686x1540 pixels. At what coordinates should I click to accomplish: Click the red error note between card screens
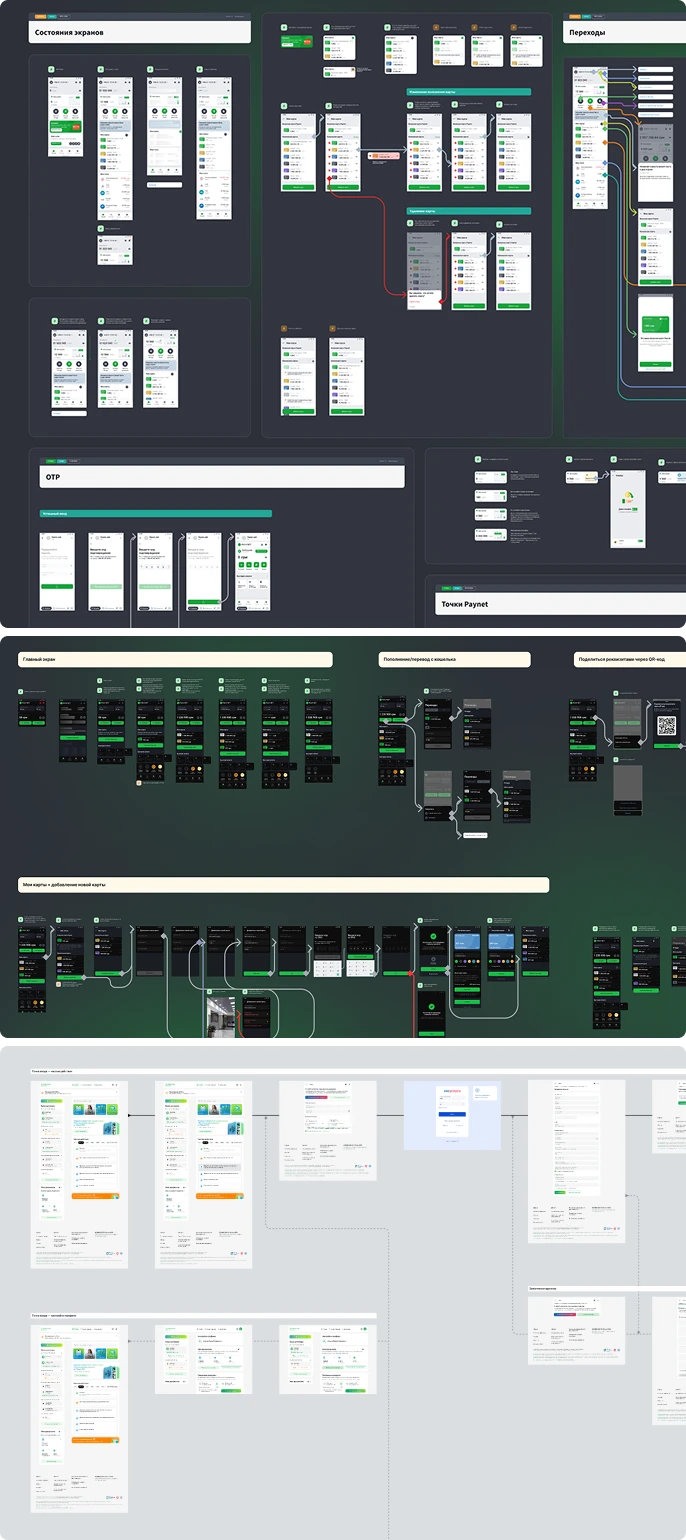[383, 156]
